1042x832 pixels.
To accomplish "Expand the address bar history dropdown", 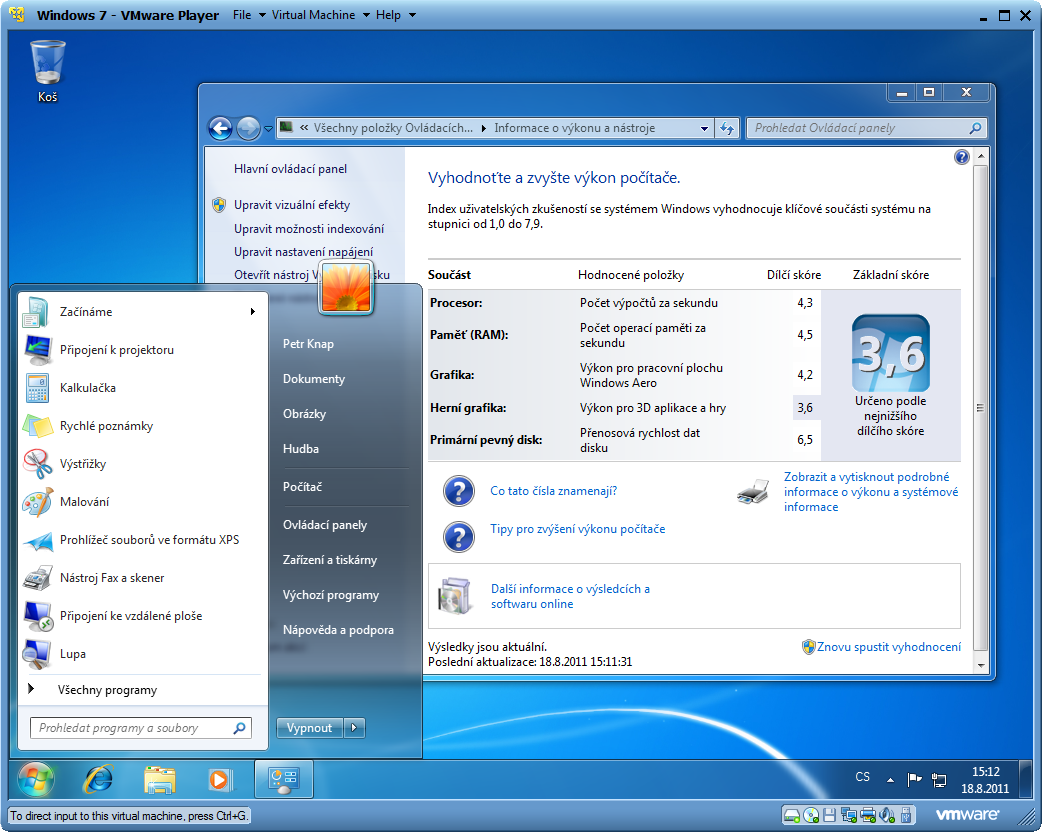I will point(704,128).
